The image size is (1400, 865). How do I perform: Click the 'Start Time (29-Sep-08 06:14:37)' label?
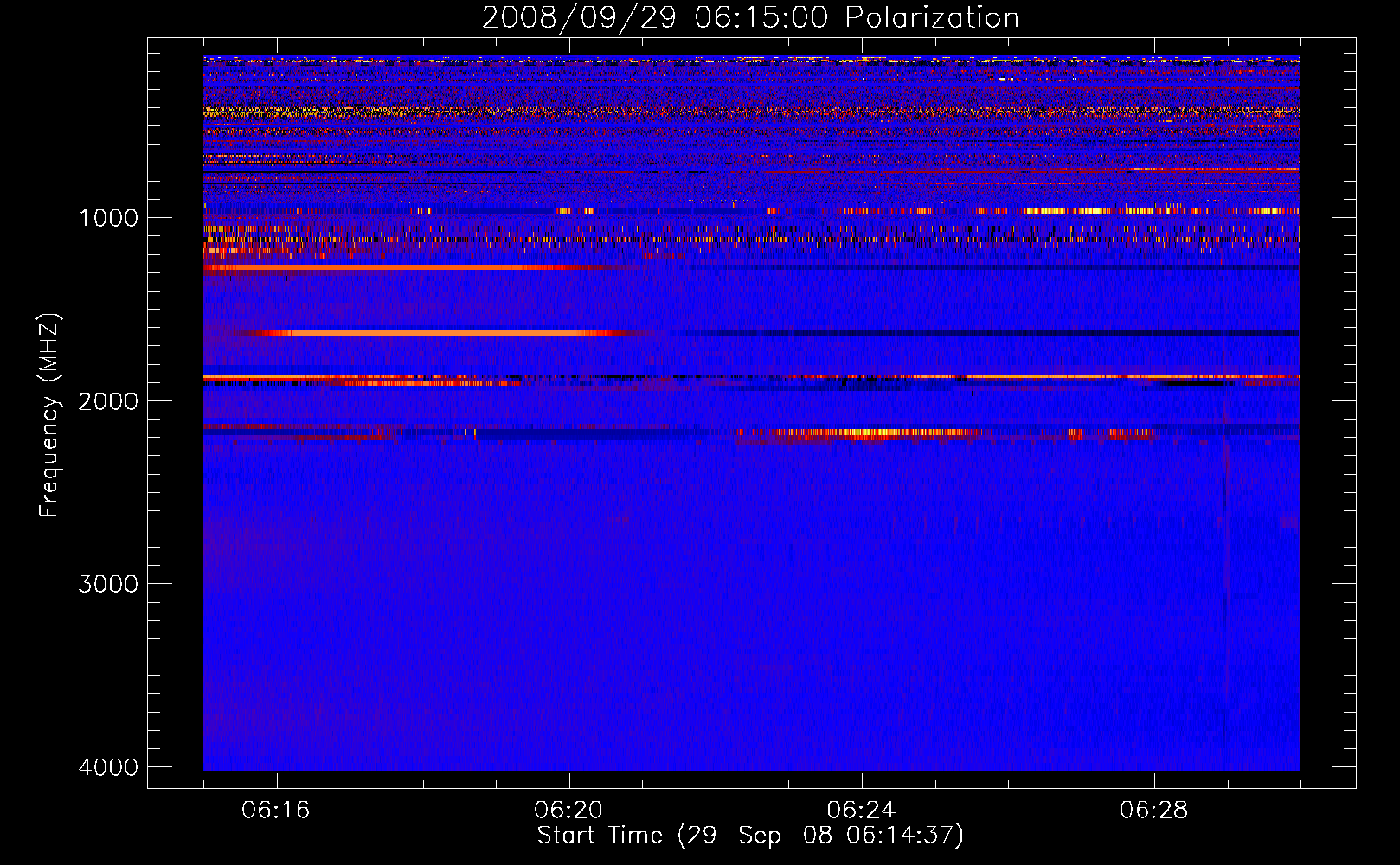pyautogui.click(x=750, y=836)
